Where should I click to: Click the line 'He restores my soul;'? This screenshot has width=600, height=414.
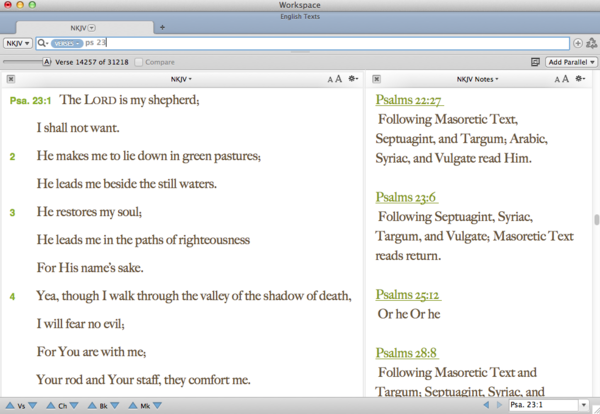click(89, 212)
